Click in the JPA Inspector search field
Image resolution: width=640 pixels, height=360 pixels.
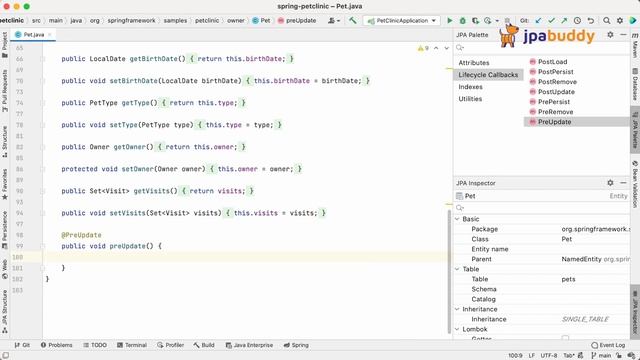coord(541,208)
